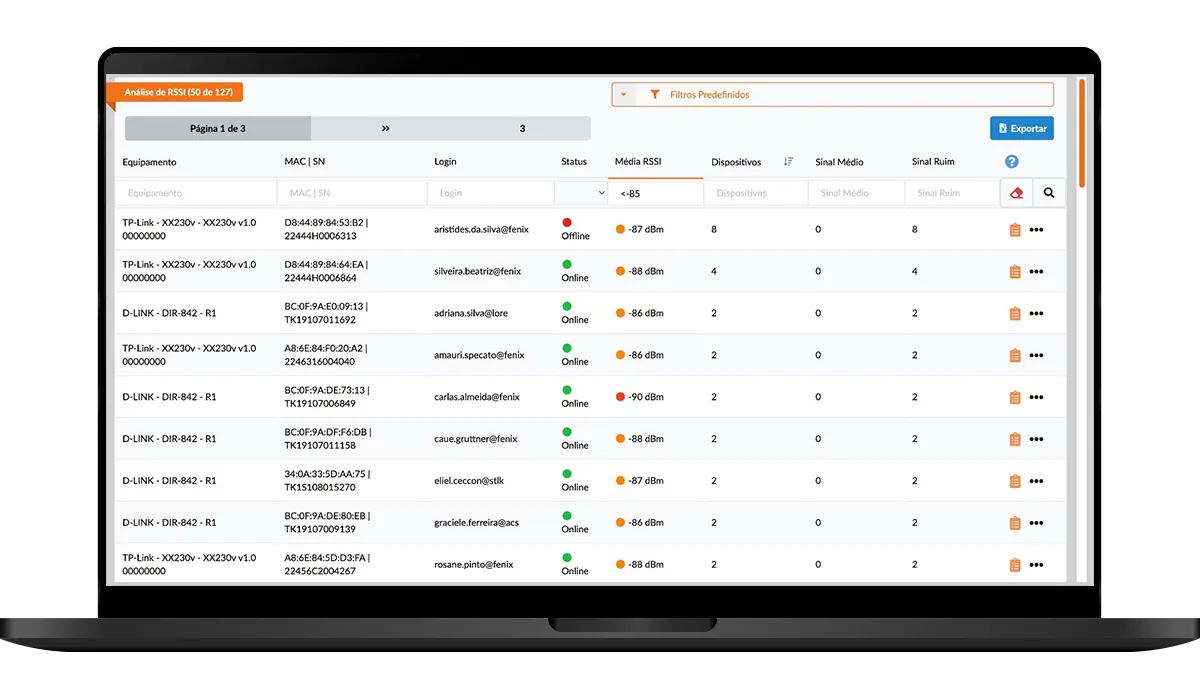Screen dimensions: 1200x700
Task: Open three-dot menu for rosane.pinto@fenix row
Action: click(x=1036, y=565)
